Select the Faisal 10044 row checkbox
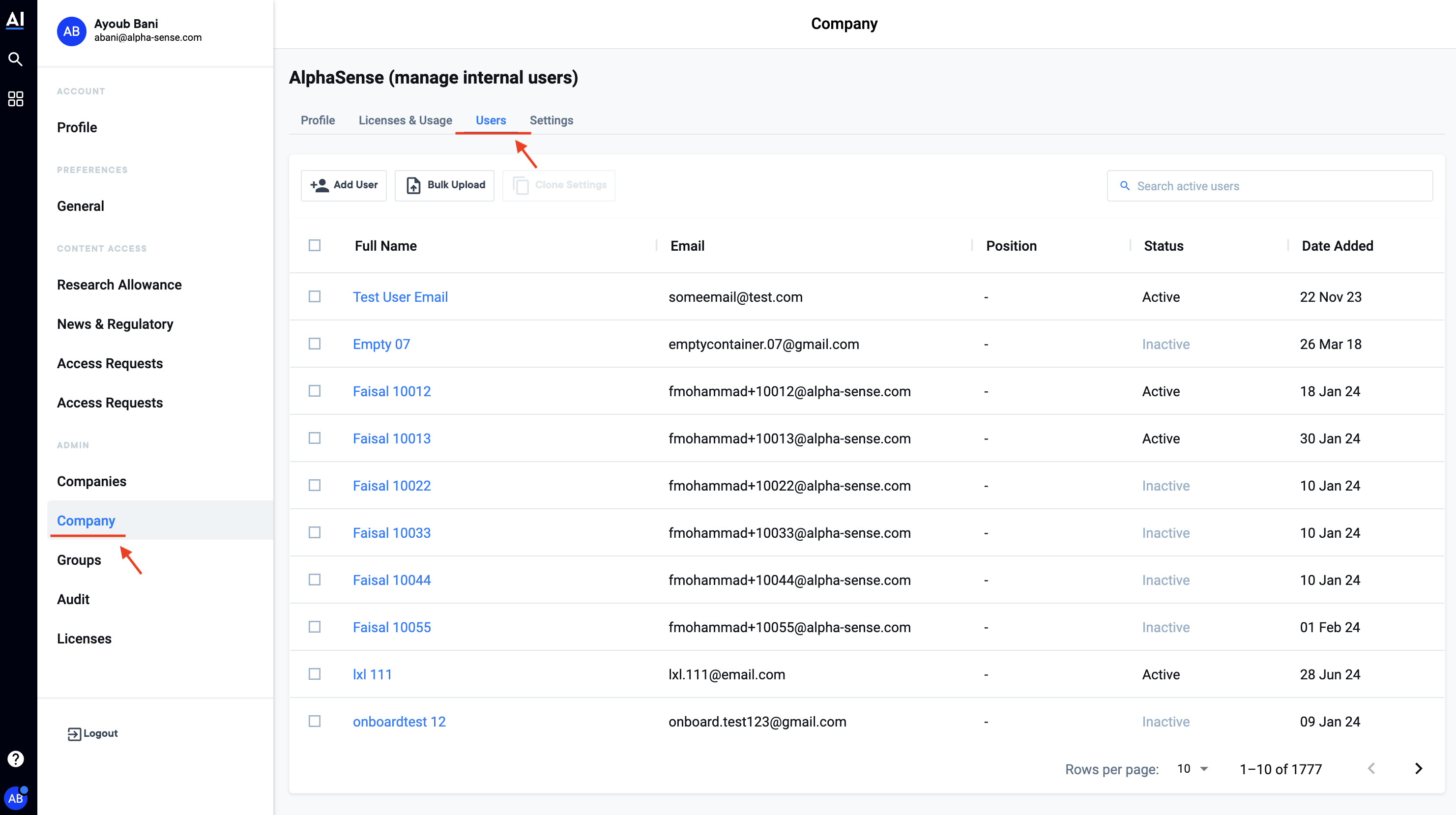The height and width of the screenshot is (815, 1456). [314, 580]
